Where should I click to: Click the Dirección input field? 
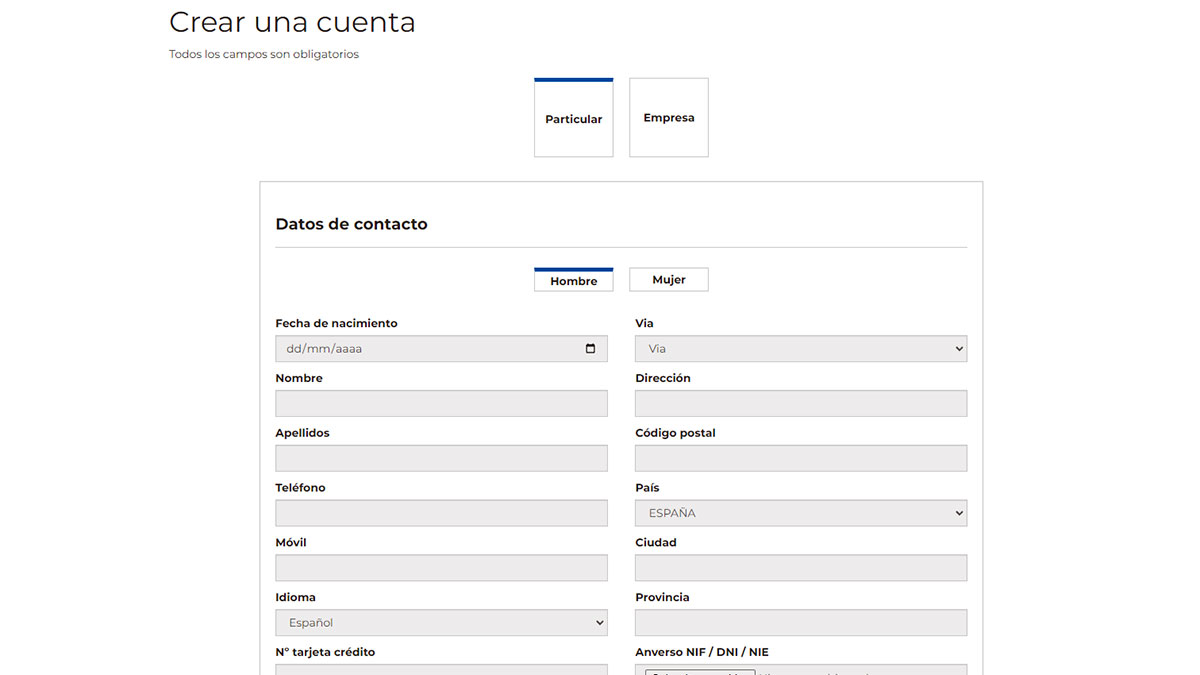(800, 403)
